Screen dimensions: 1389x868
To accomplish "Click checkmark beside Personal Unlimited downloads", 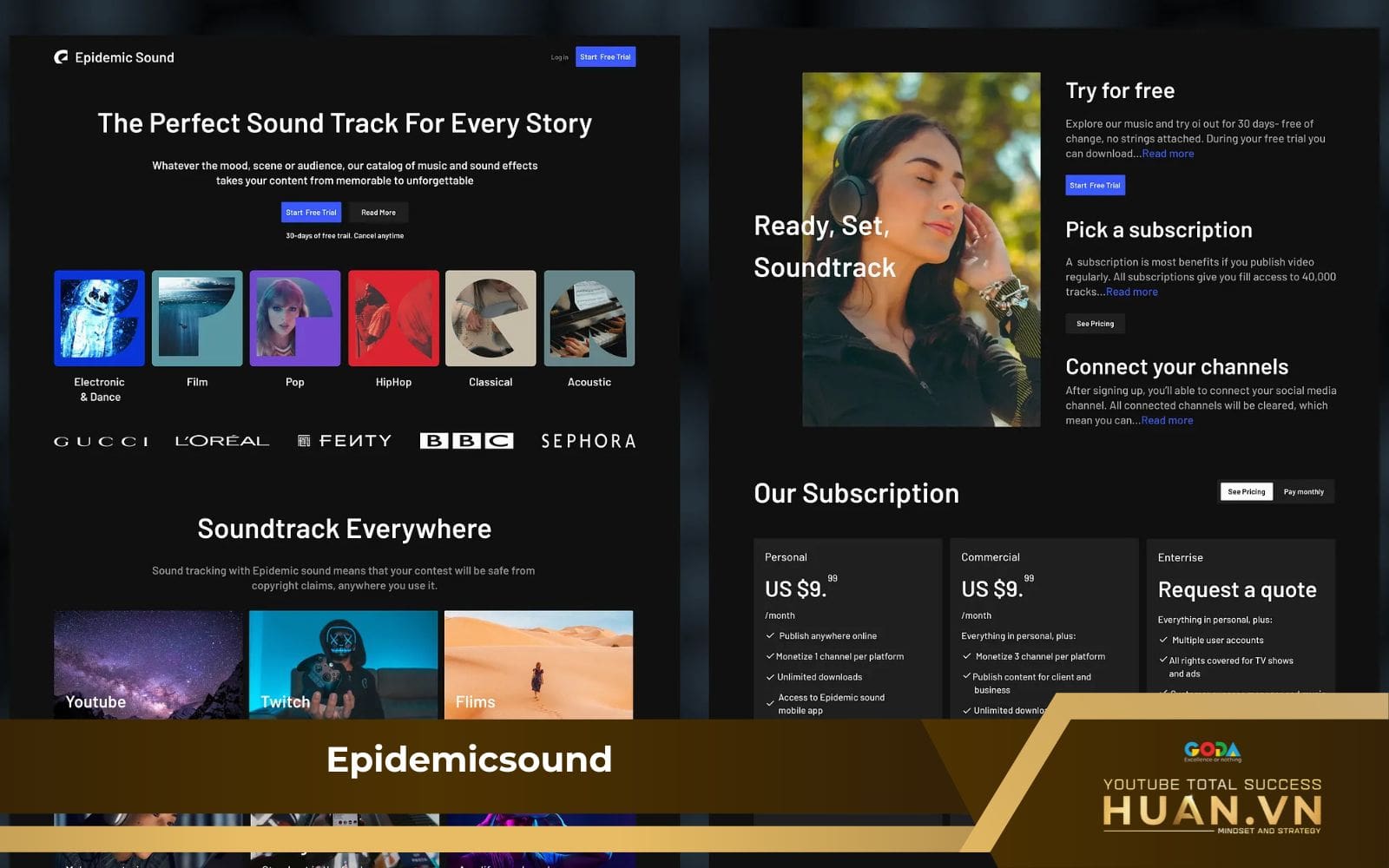I will [770, 677].
